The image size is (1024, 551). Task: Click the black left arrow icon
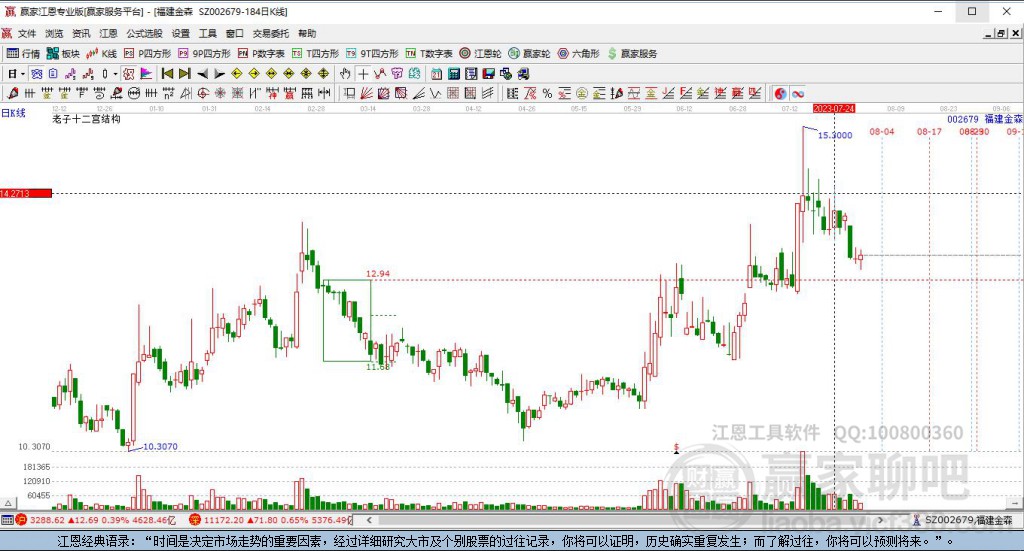(202, 74)
